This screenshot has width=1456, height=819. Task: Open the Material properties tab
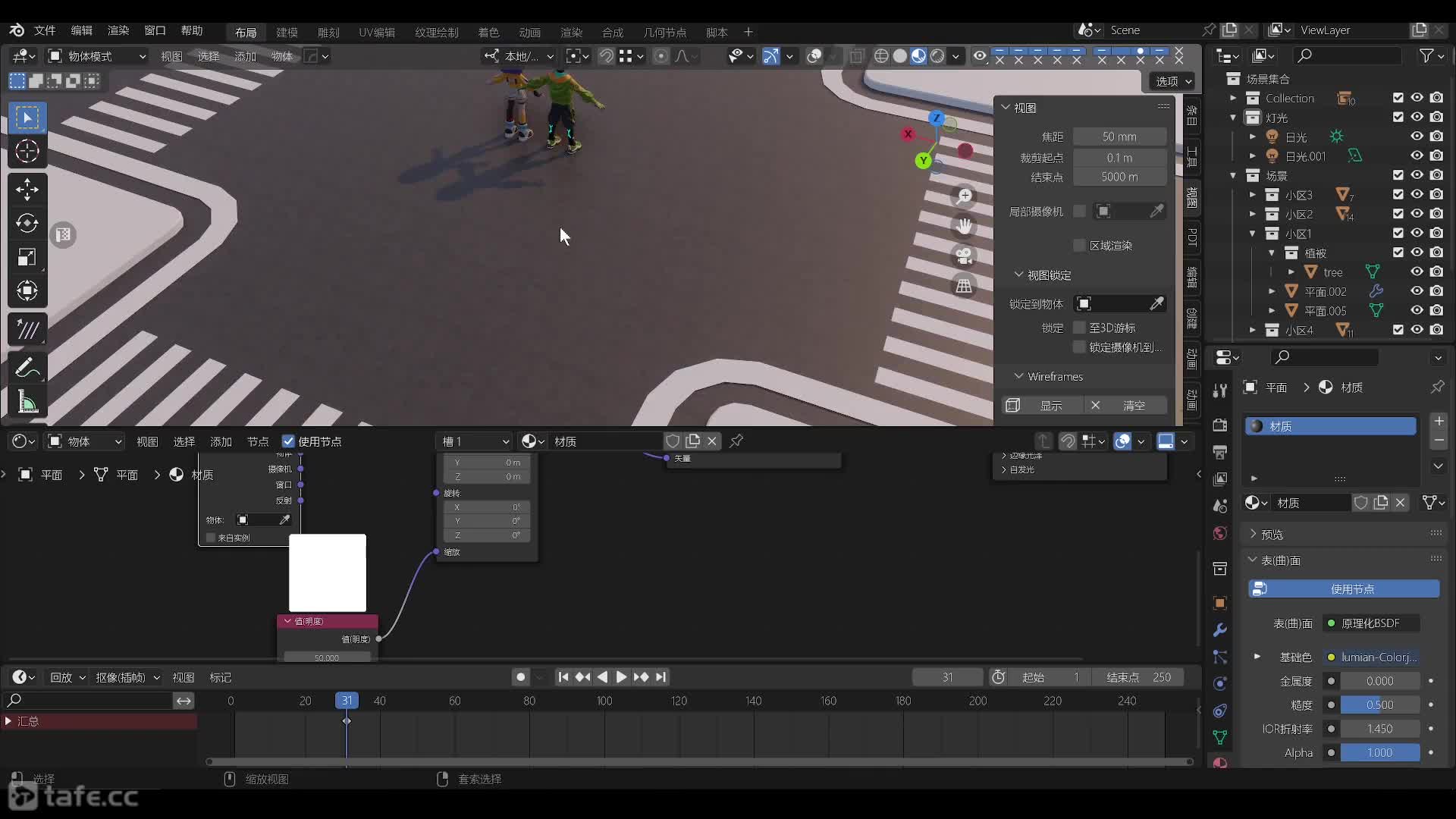pyautogui.click(x=1220, y=763)
